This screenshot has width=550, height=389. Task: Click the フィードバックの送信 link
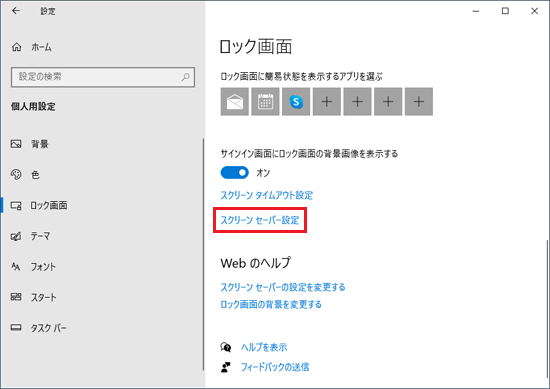[275, 367]
